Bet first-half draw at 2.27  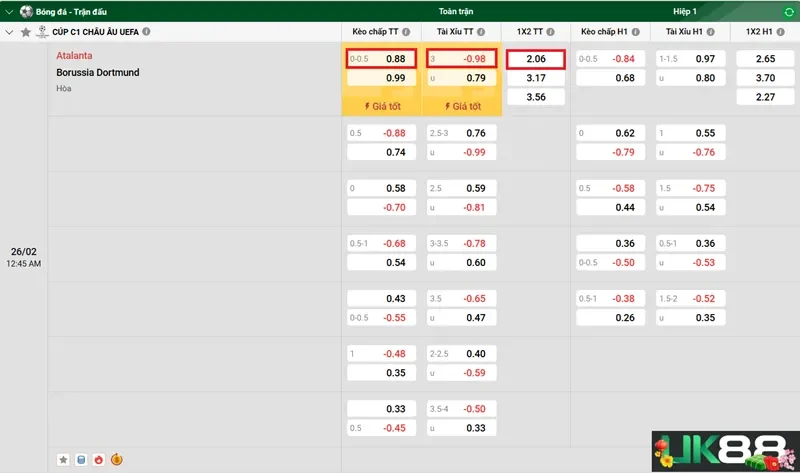pyautogui.click(x=765, y=97)
